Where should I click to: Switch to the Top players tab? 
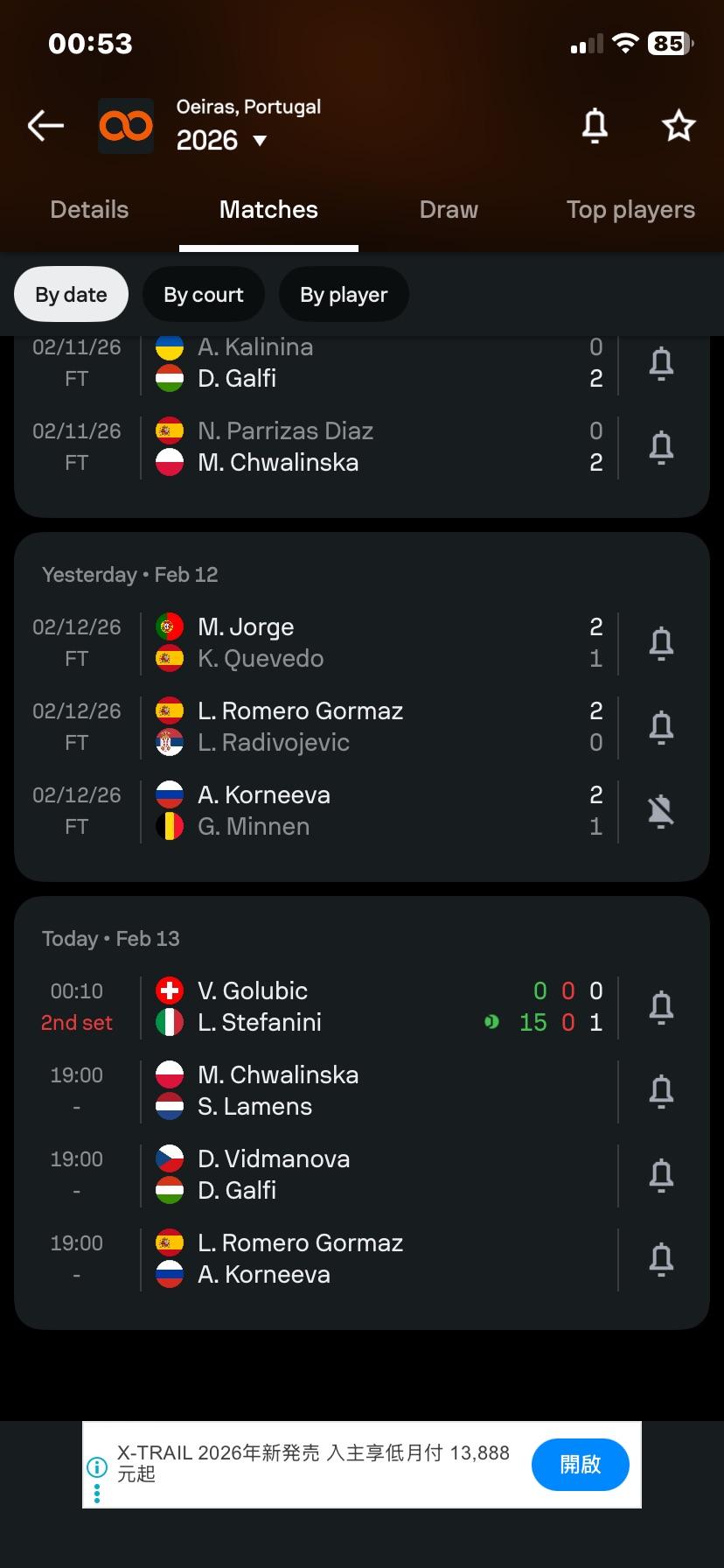coord(630,210)
